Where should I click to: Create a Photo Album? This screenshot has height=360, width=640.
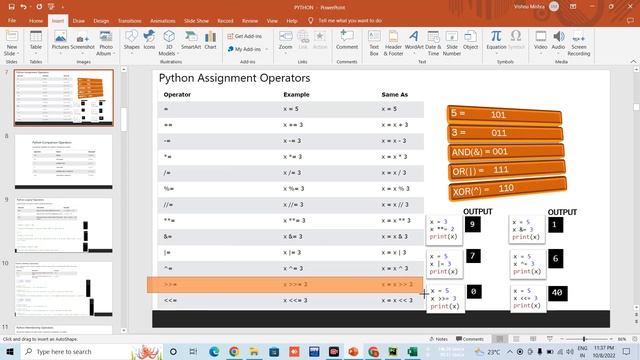[x=106, y=43]
